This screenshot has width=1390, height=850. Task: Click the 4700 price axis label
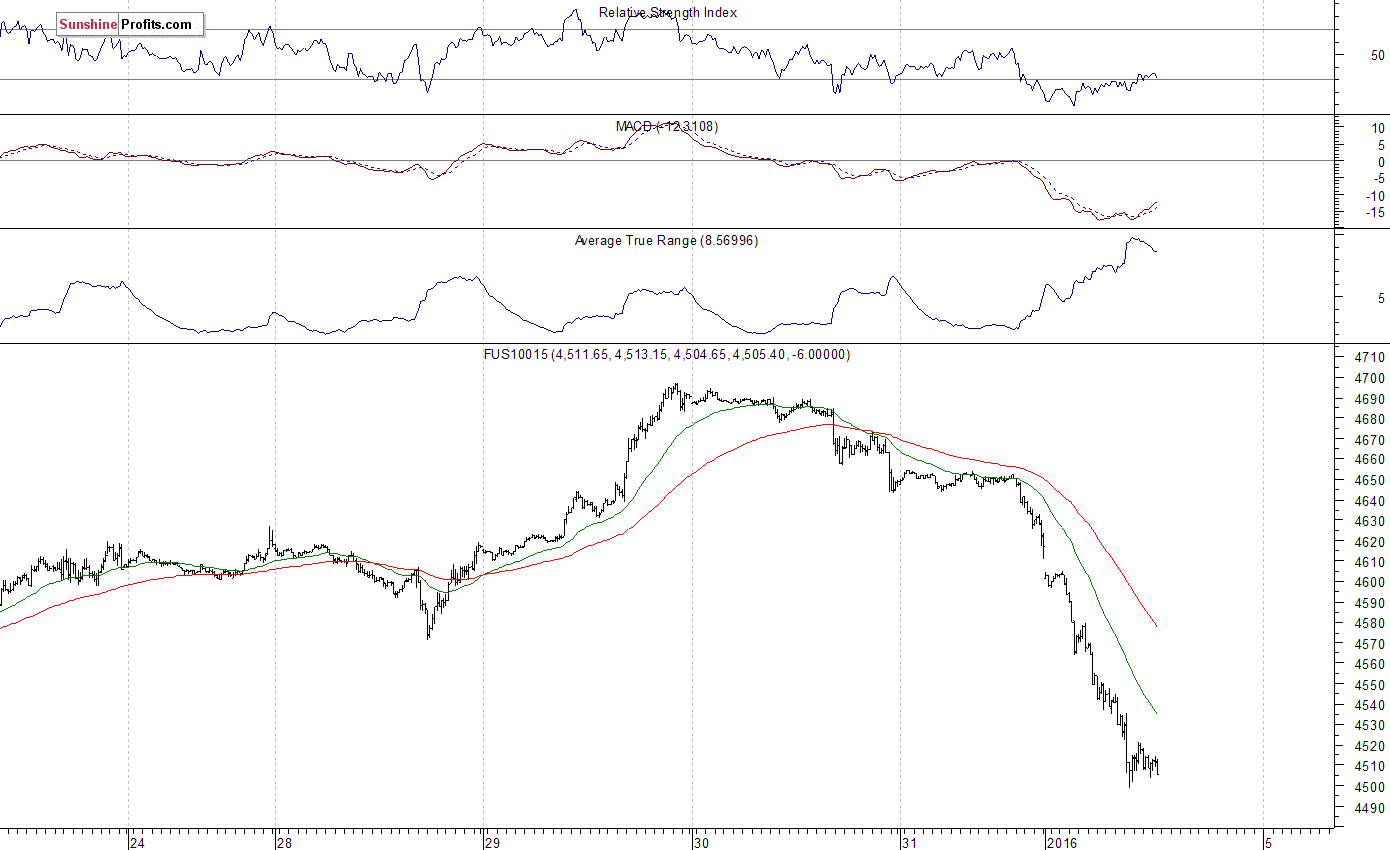coord(1371,379)
